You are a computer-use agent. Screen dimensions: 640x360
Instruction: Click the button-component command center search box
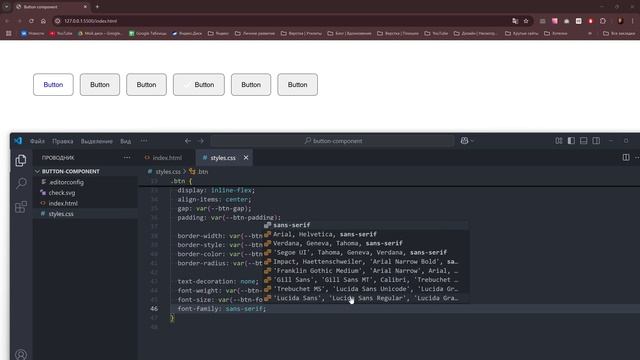click(332, 141)
